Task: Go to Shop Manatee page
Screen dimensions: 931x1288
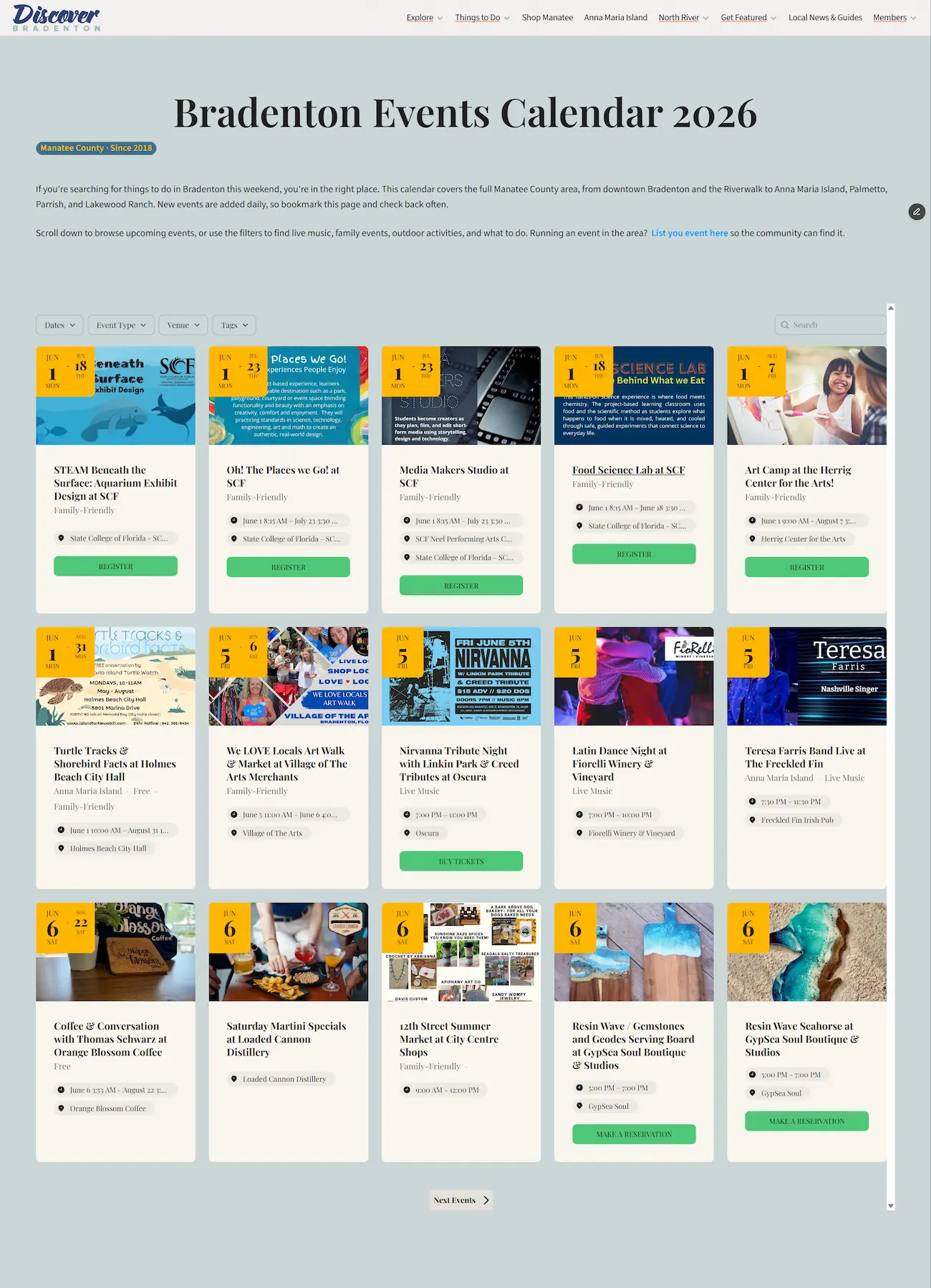Action: 547,18
